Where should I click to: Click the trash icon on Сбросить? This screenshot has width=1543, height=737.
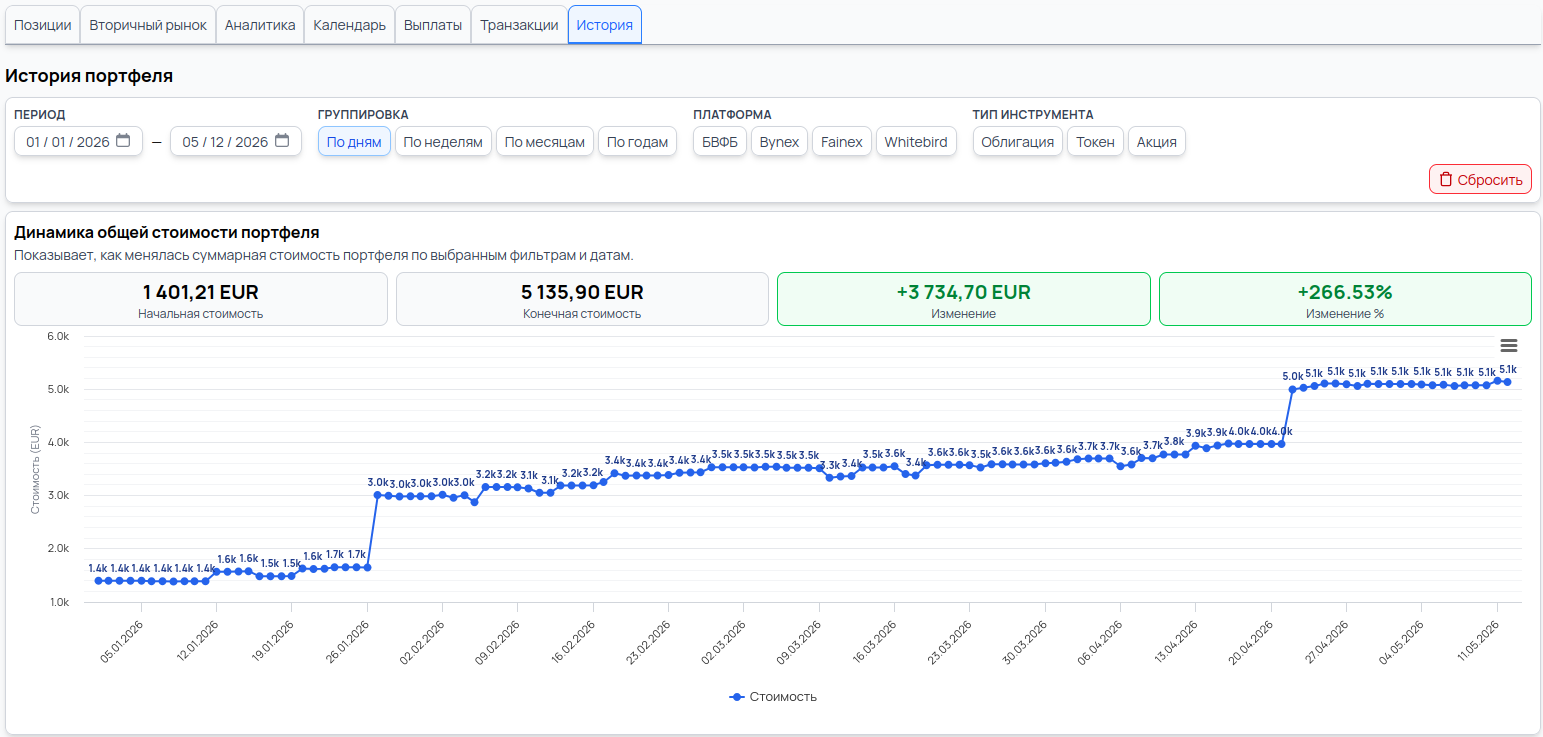point(1445,180)
